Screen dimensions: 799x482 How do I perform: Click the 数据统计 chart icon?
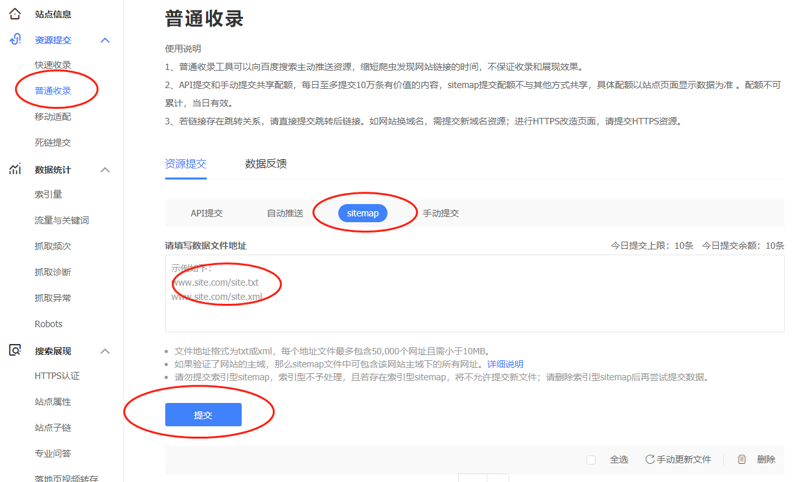[x=15, y=169]
